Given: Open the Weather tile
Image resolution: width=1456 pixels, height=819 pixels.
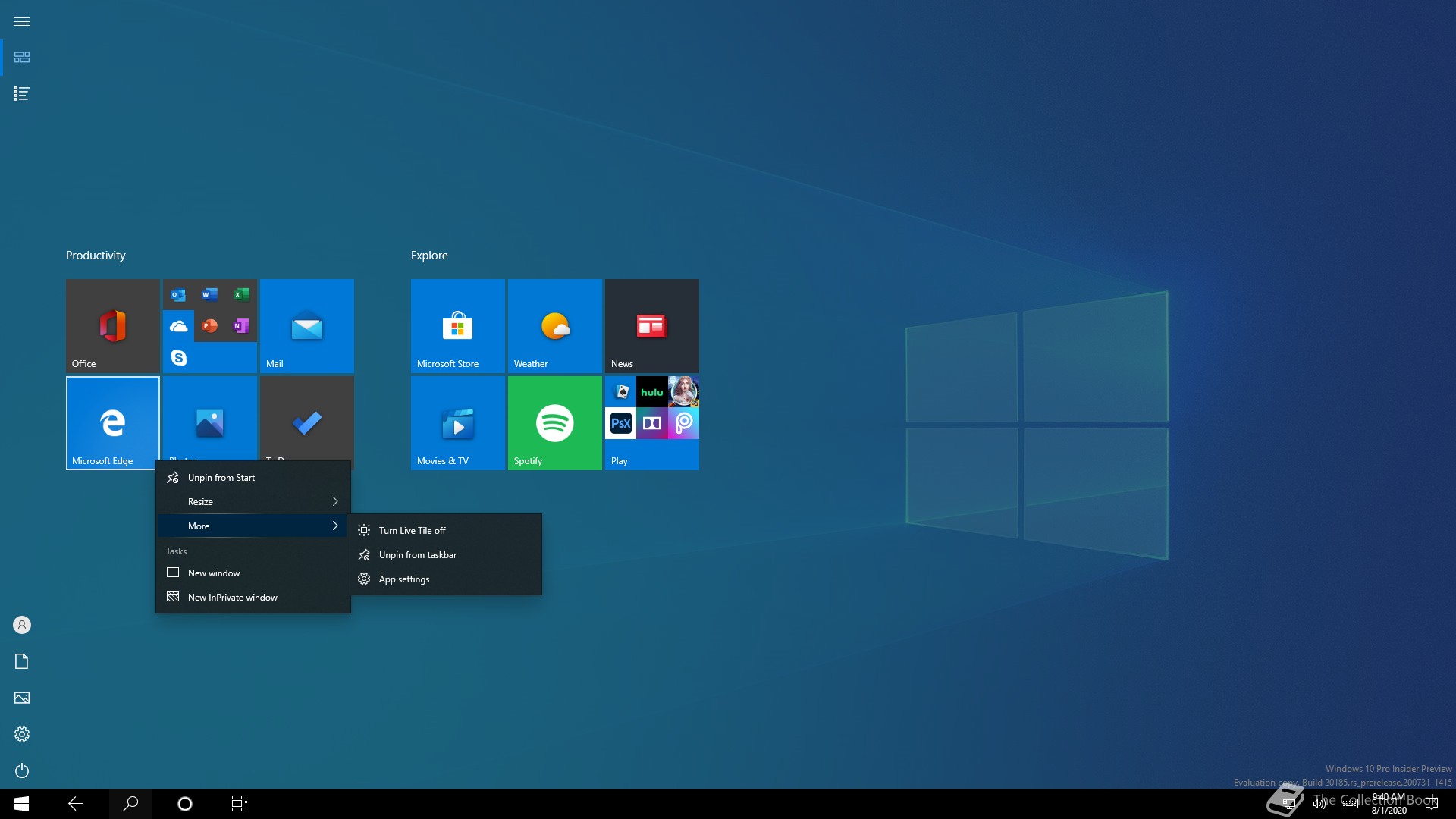Looking at the screenshot, I should coord(555,326).
